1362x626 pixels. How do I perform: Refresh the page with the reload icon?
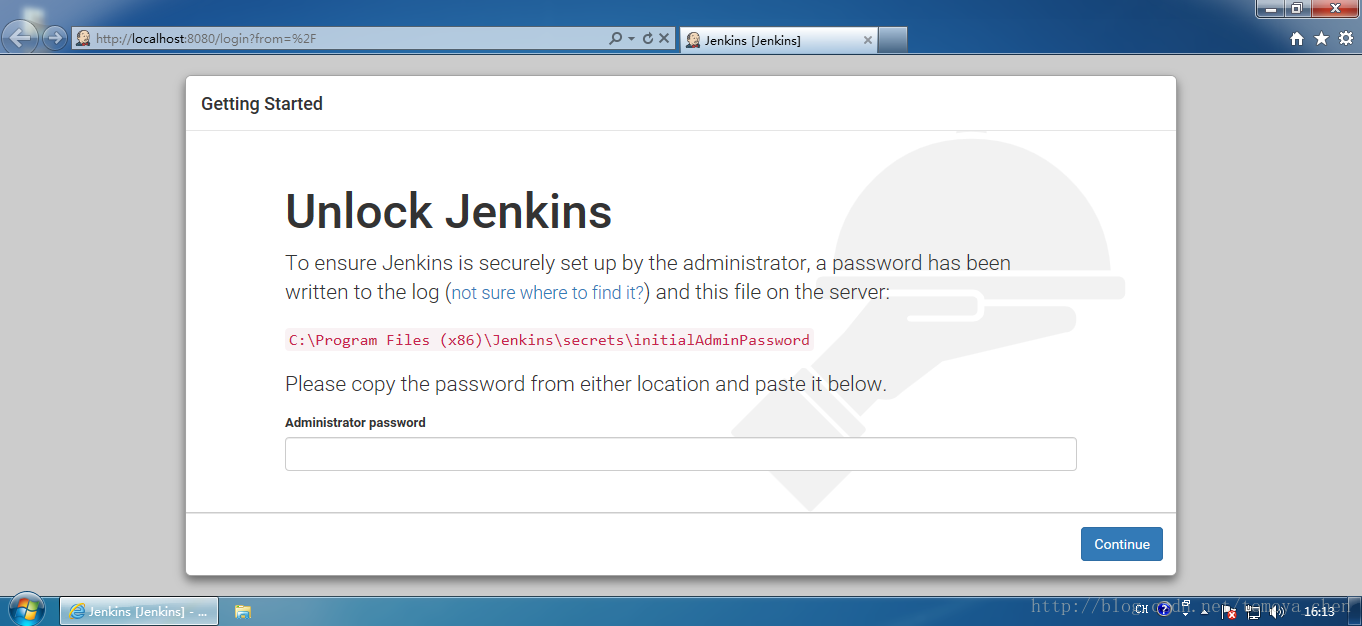tap(647, 38)
